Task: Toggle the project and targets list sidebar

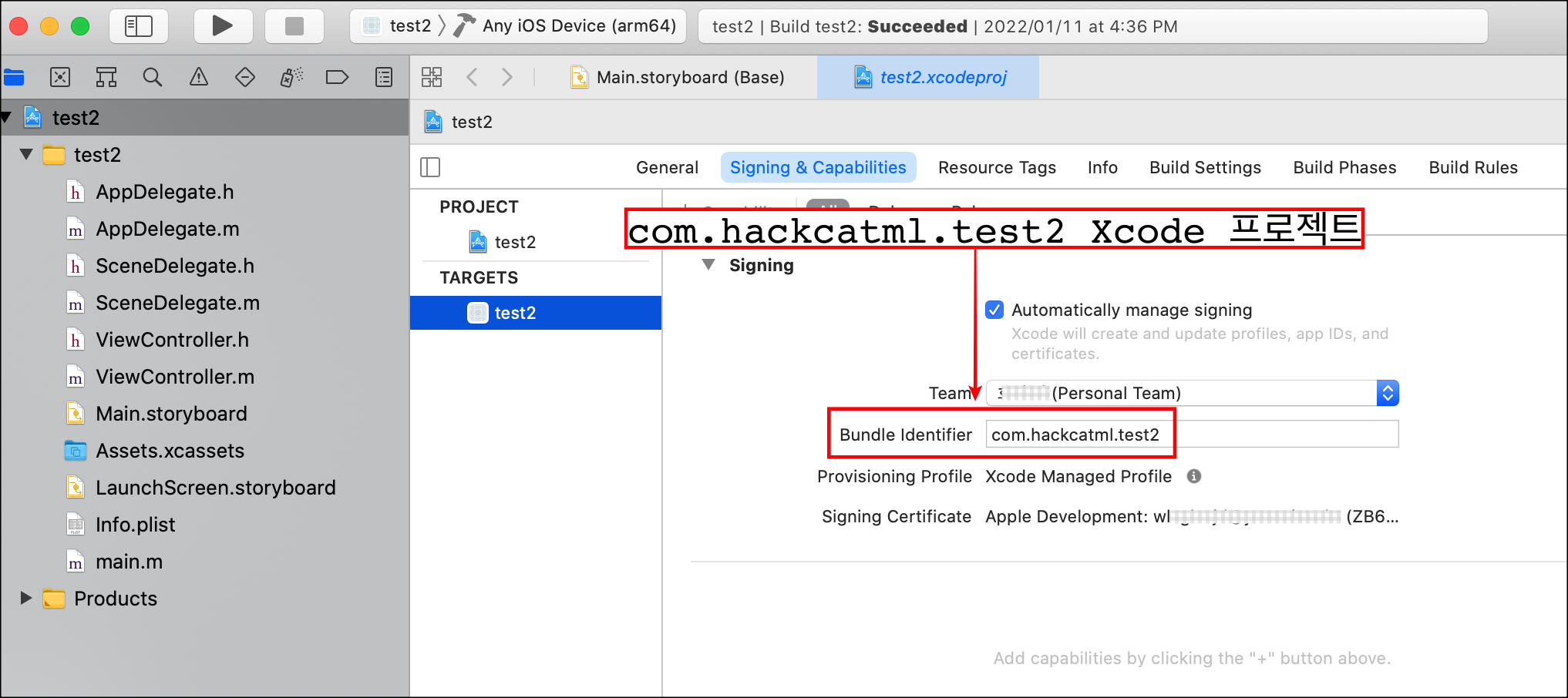Action: [430, 167]
